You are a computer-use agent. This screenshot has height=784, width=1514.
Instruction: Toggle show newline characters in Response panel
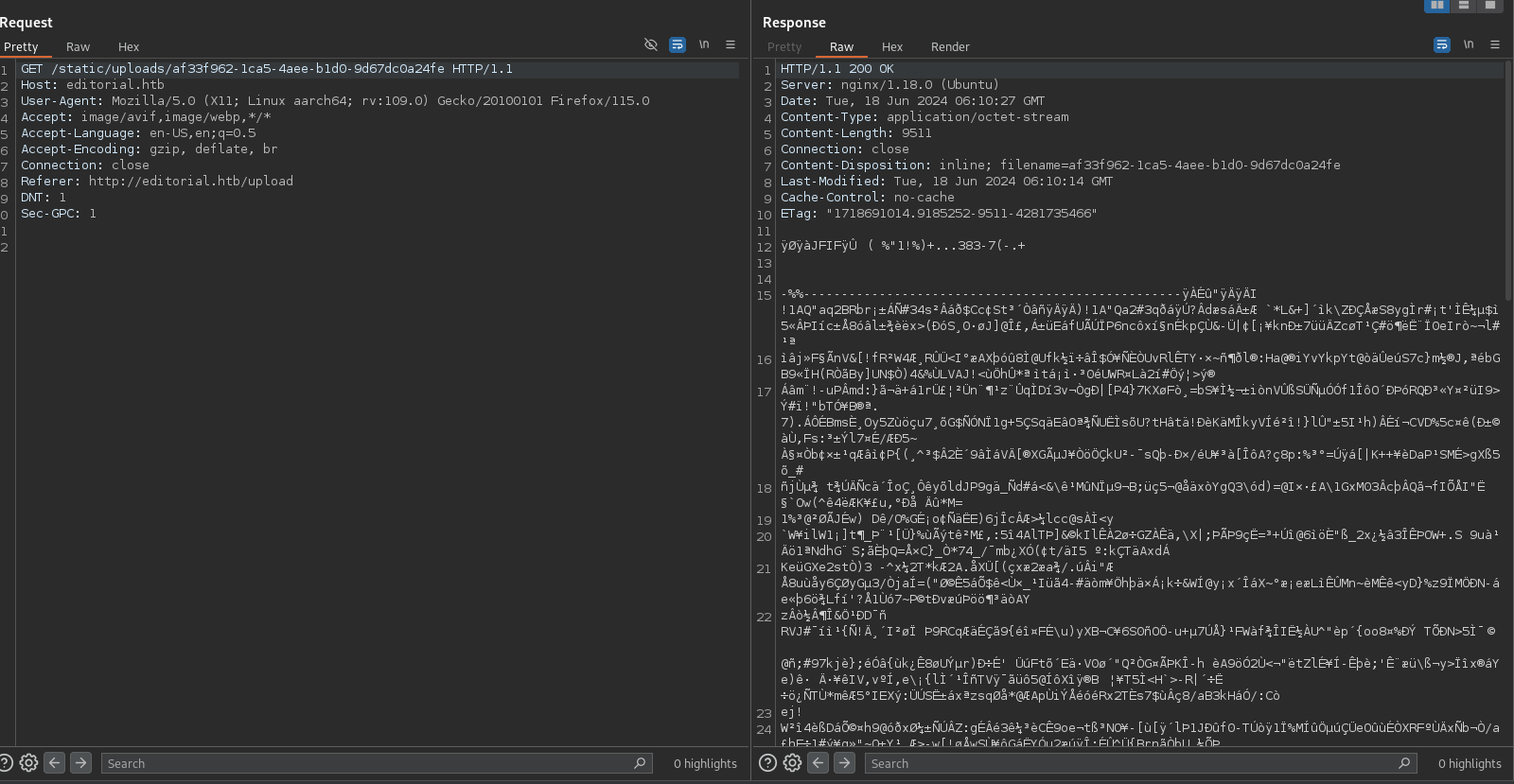click(1469, 44)
